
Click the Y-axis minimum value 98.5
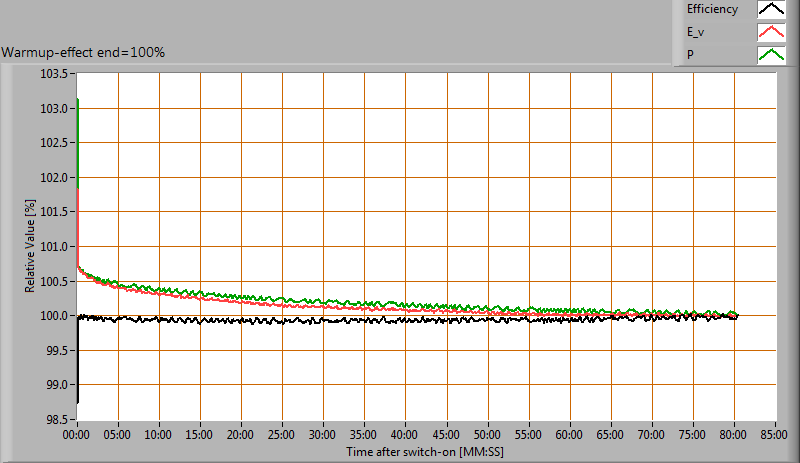(56, 420)
